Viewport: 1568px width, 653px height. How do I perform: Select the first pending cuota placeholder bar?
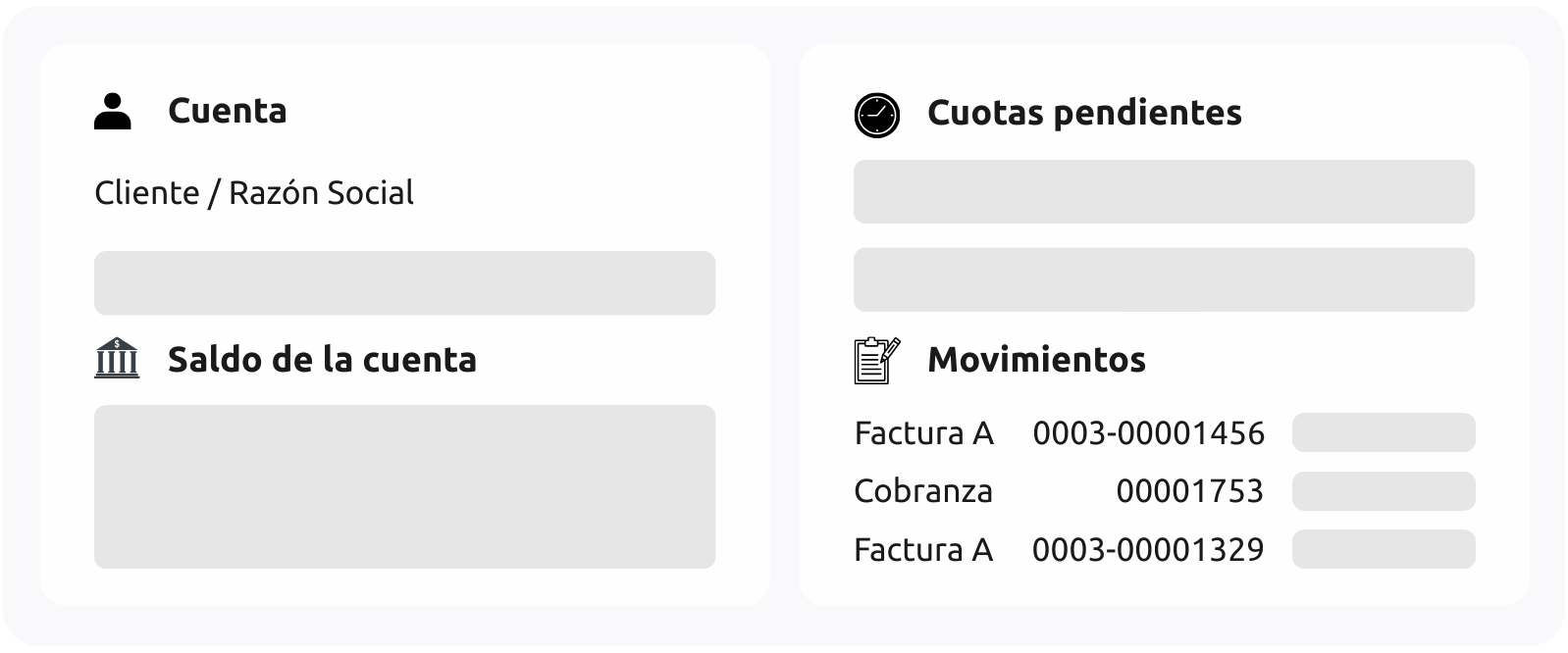tap(1164, 191)
